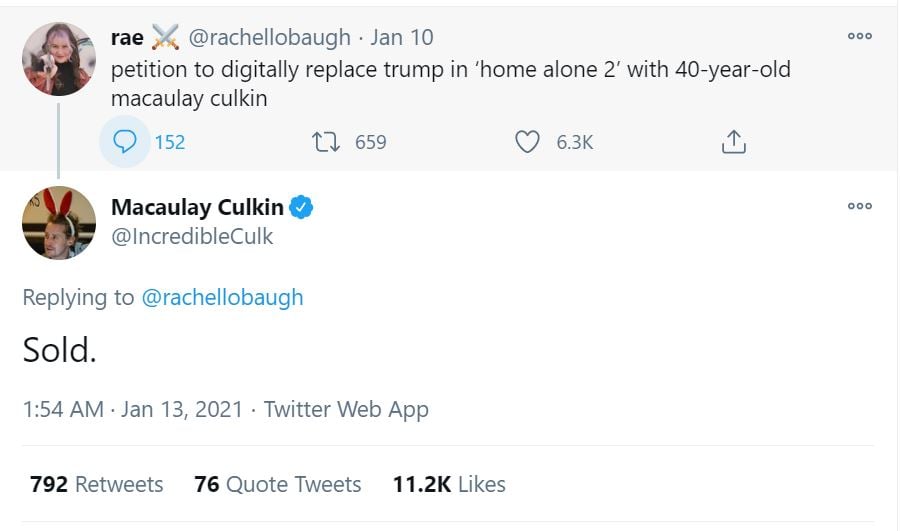View the 792 Retweets list

pos(97,484)
